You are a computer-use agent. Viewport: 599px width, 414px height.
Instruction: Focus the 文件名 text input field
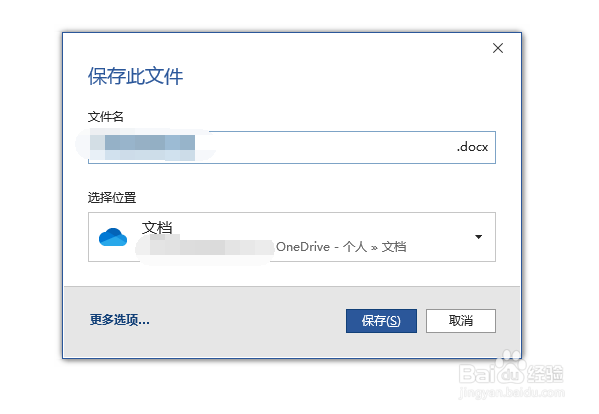coord(292,147)
